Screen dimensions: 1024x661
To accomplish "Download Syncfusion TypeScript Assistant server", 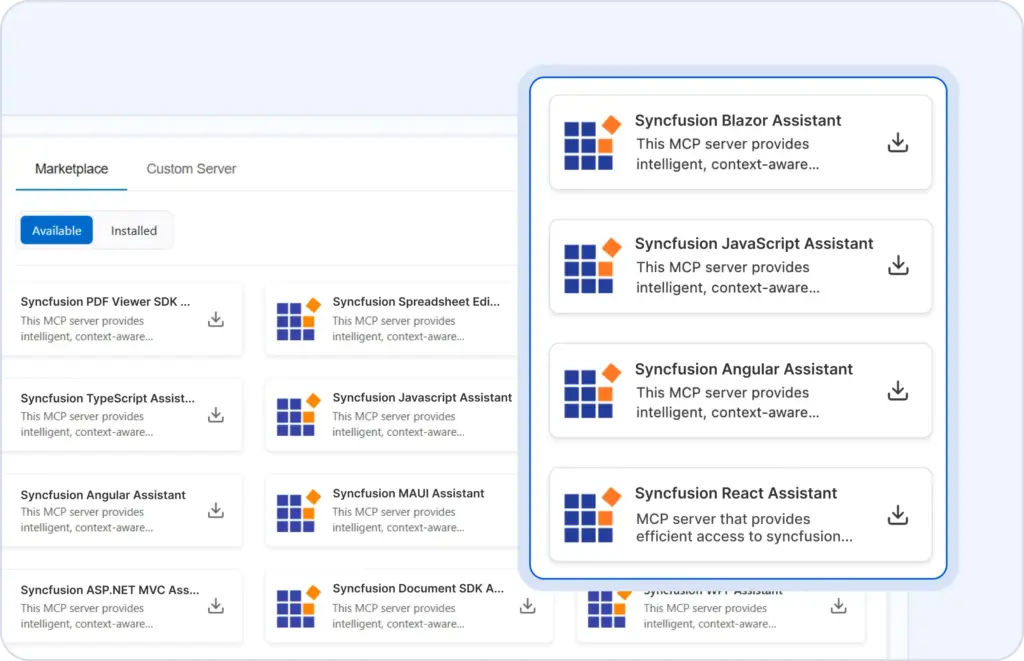I will 216,415.
